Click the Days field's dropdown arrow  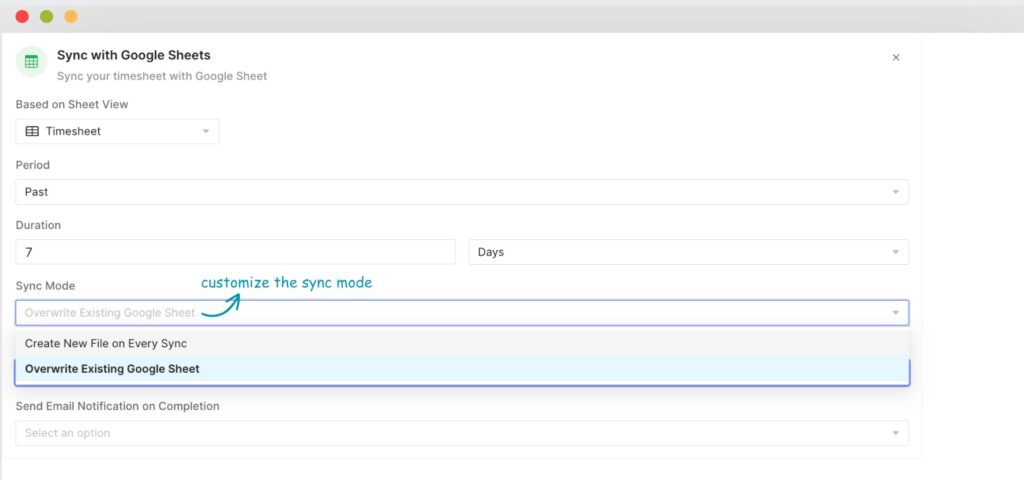point(895,252)
